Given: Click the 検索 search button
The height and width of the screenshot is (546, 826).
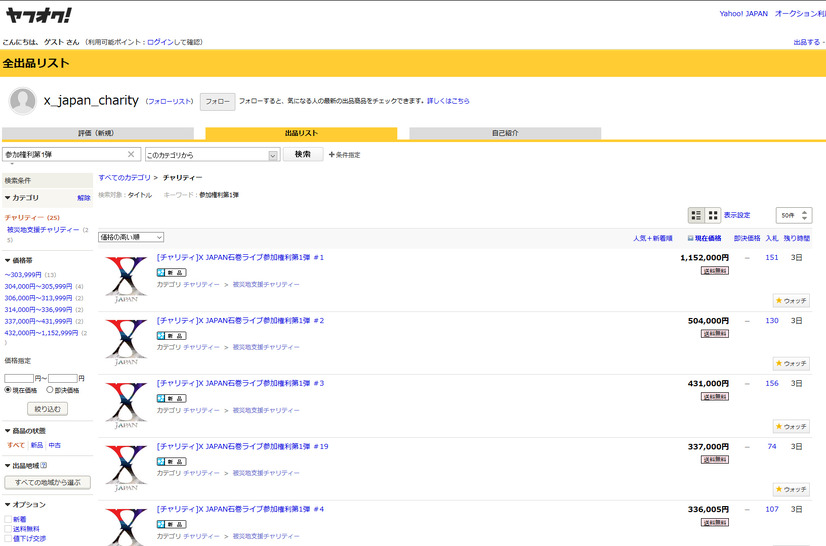Looking at the screenshot, I should click(303, 154).
